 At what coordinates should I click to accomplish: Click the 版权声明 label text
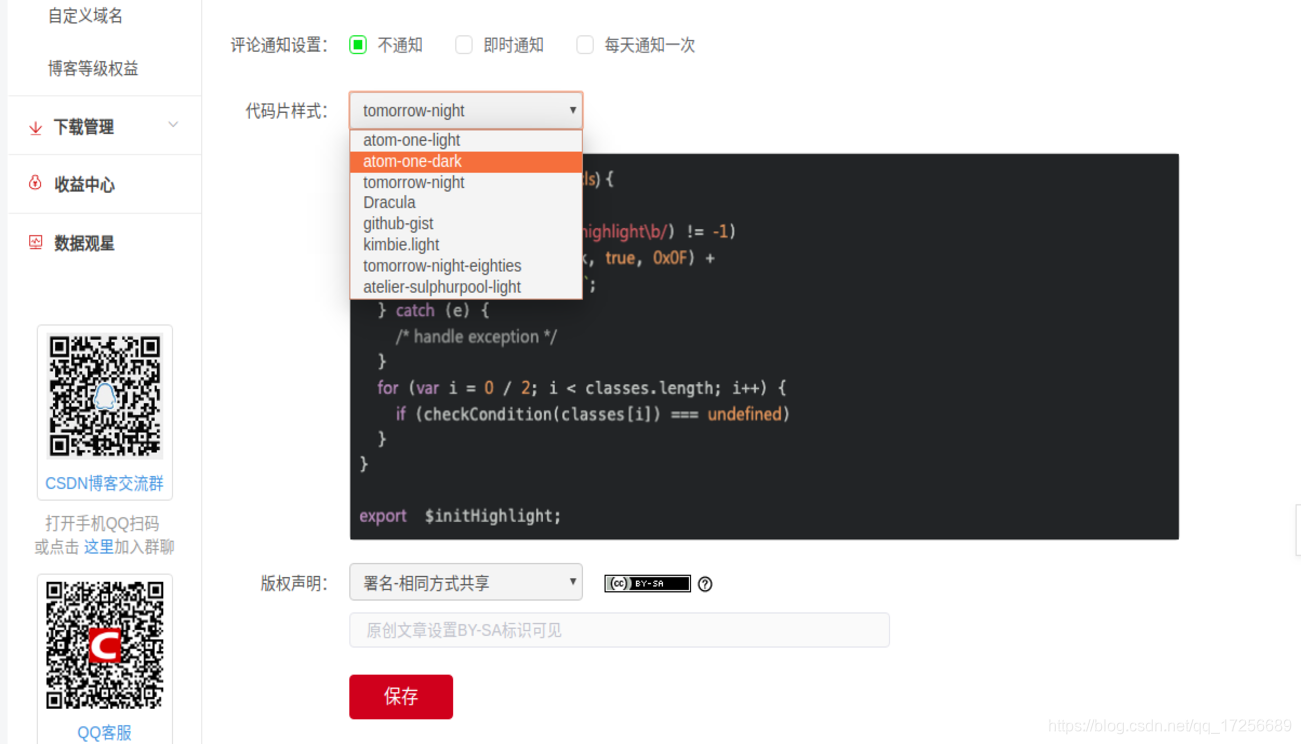[294, 583]
